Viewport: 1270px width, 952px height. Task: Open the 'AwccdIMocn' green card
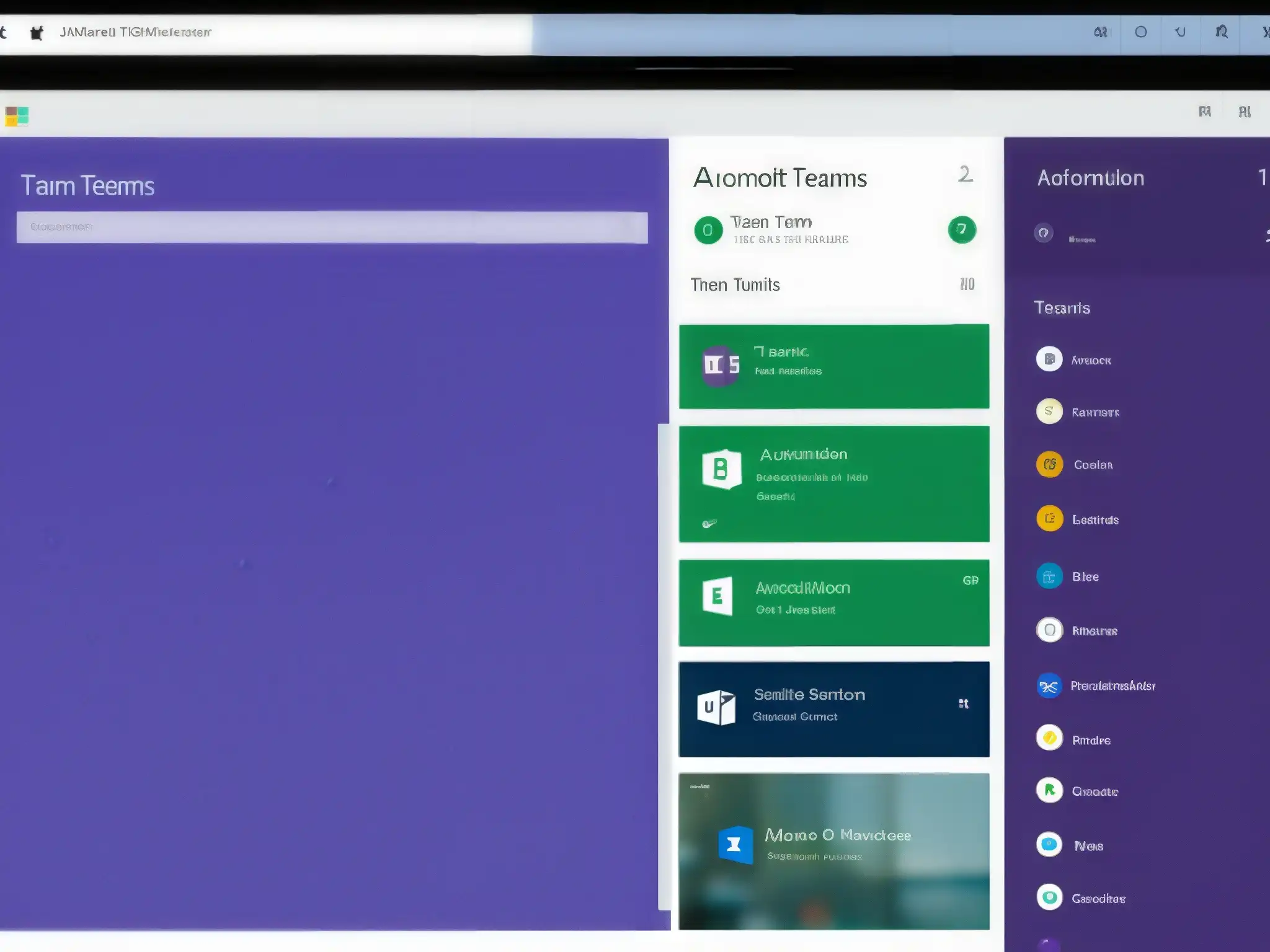[834, 603]
